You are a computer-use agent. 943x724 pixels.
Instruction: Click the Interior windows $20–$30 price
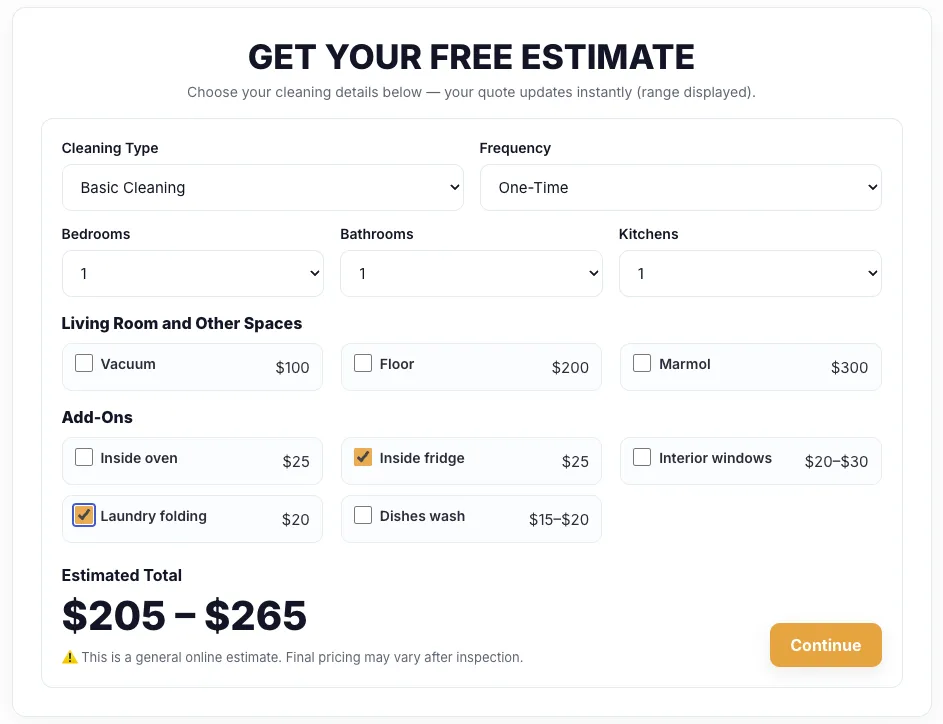[x=836, y=462]
